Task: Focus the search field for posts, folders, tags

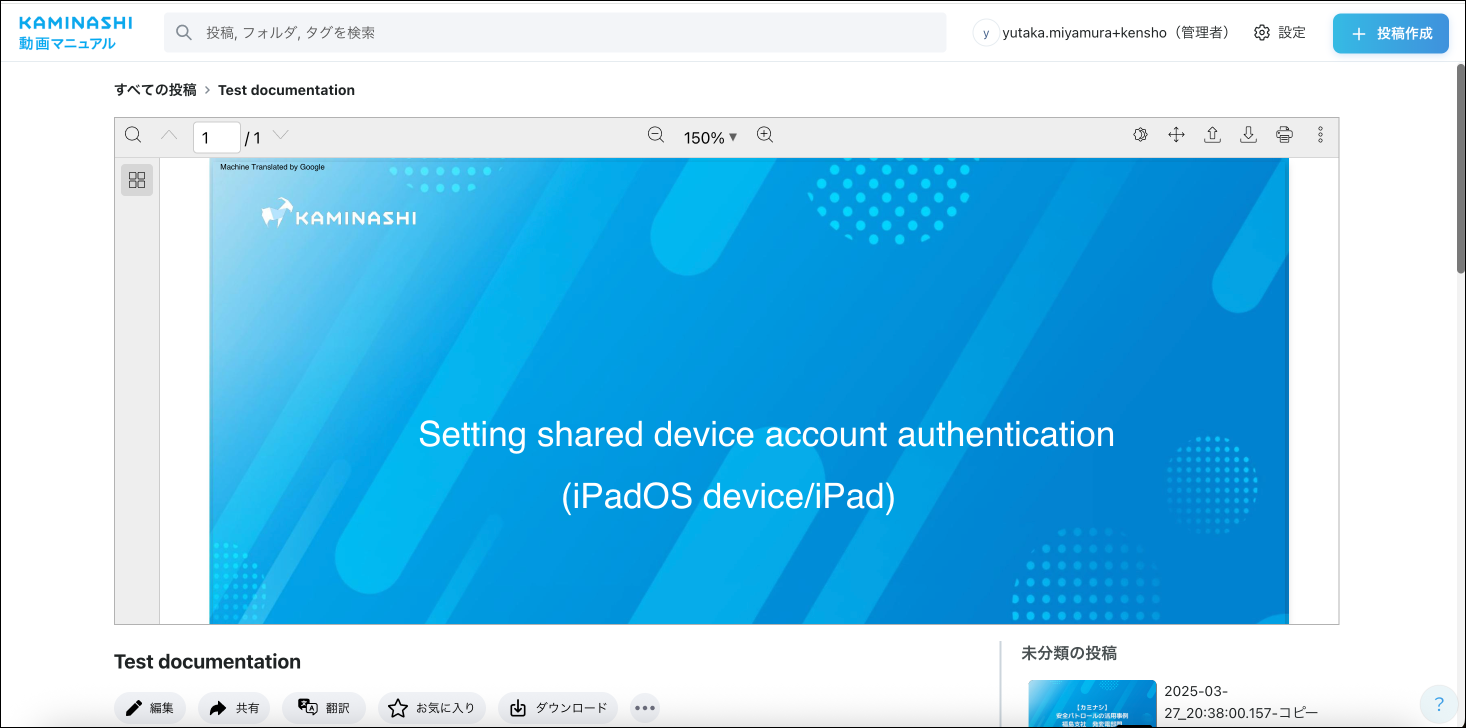Action: [x=555, y=33]
